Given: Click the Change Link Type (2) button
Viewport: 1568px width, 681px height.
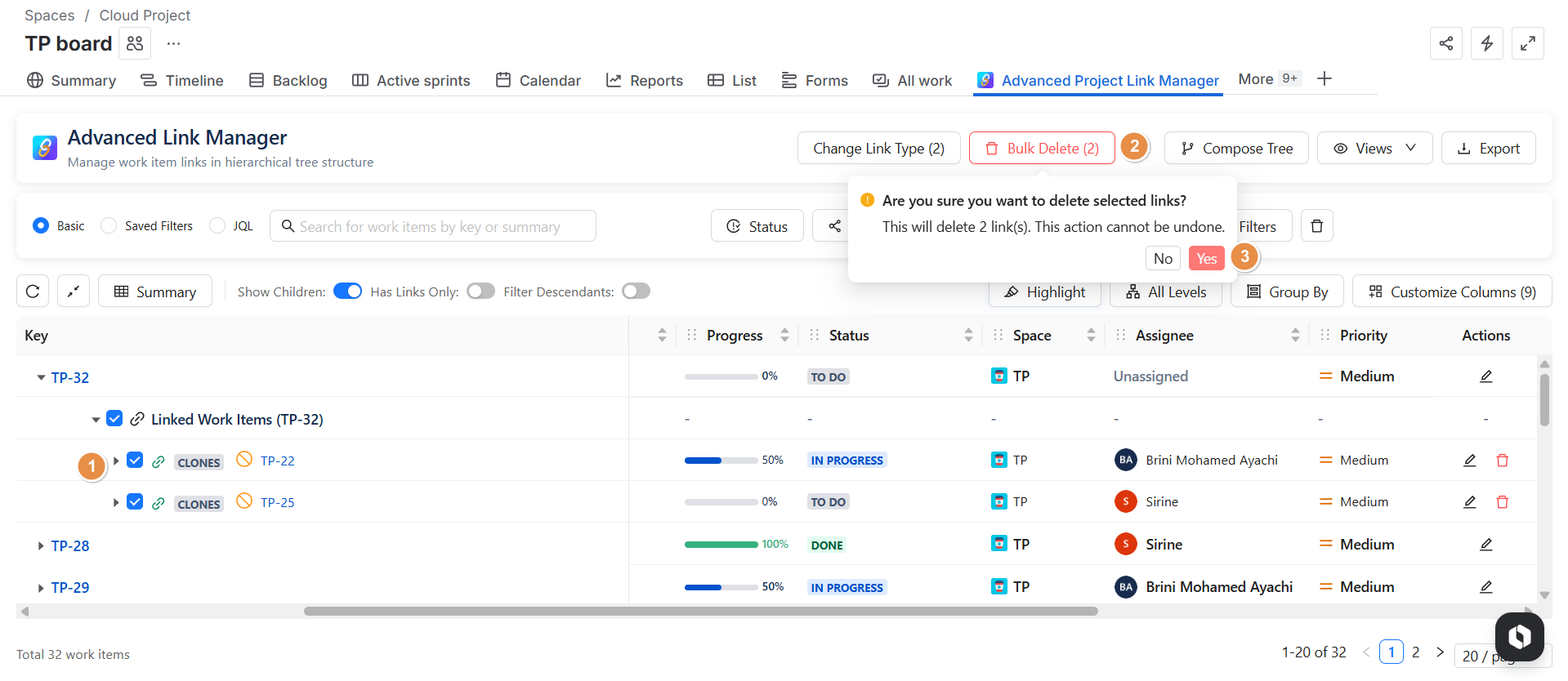Looking at the screenshot, I should coord(878,148).
